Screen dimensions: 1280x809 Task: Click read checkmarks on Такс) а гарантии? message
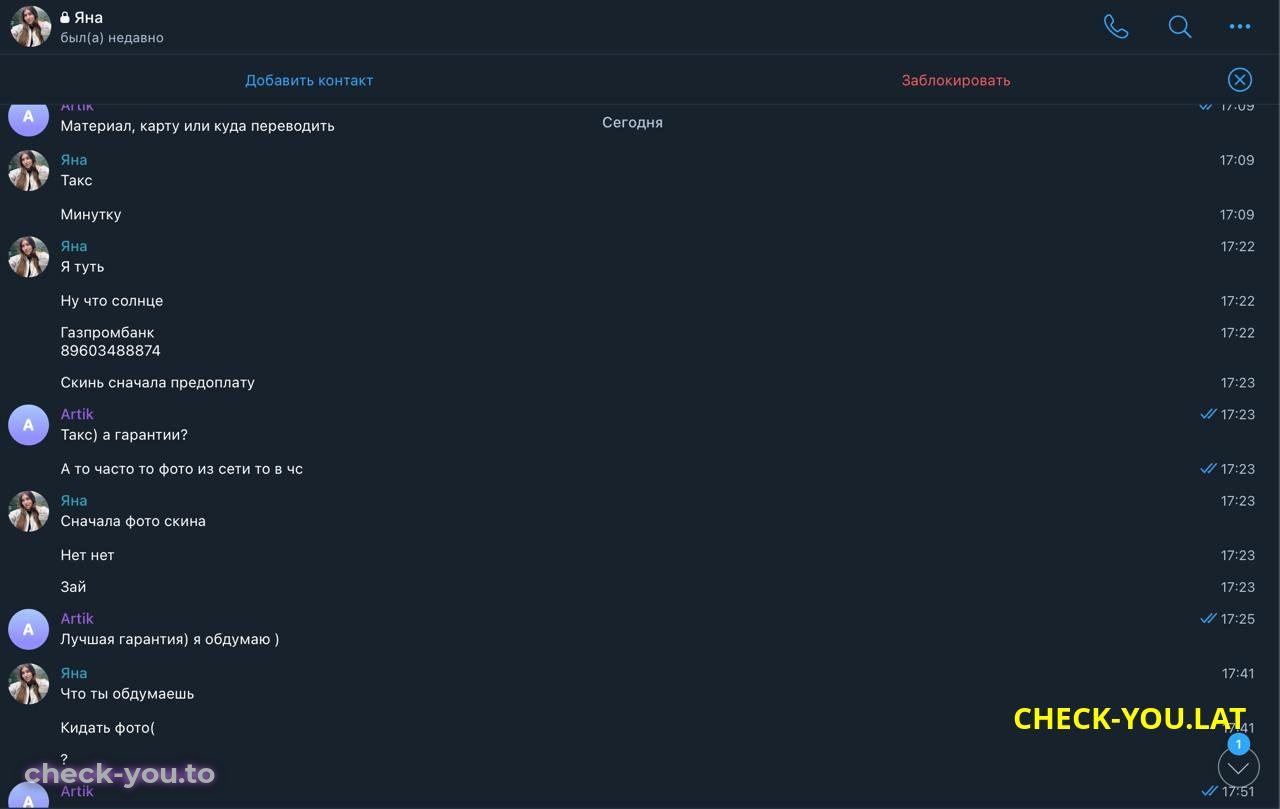(x=1208, y=414)
